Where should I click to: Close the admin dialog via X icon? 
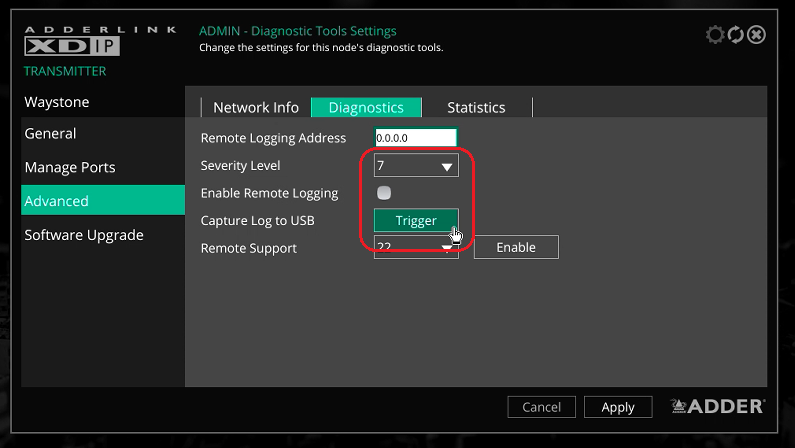(757, 35)
